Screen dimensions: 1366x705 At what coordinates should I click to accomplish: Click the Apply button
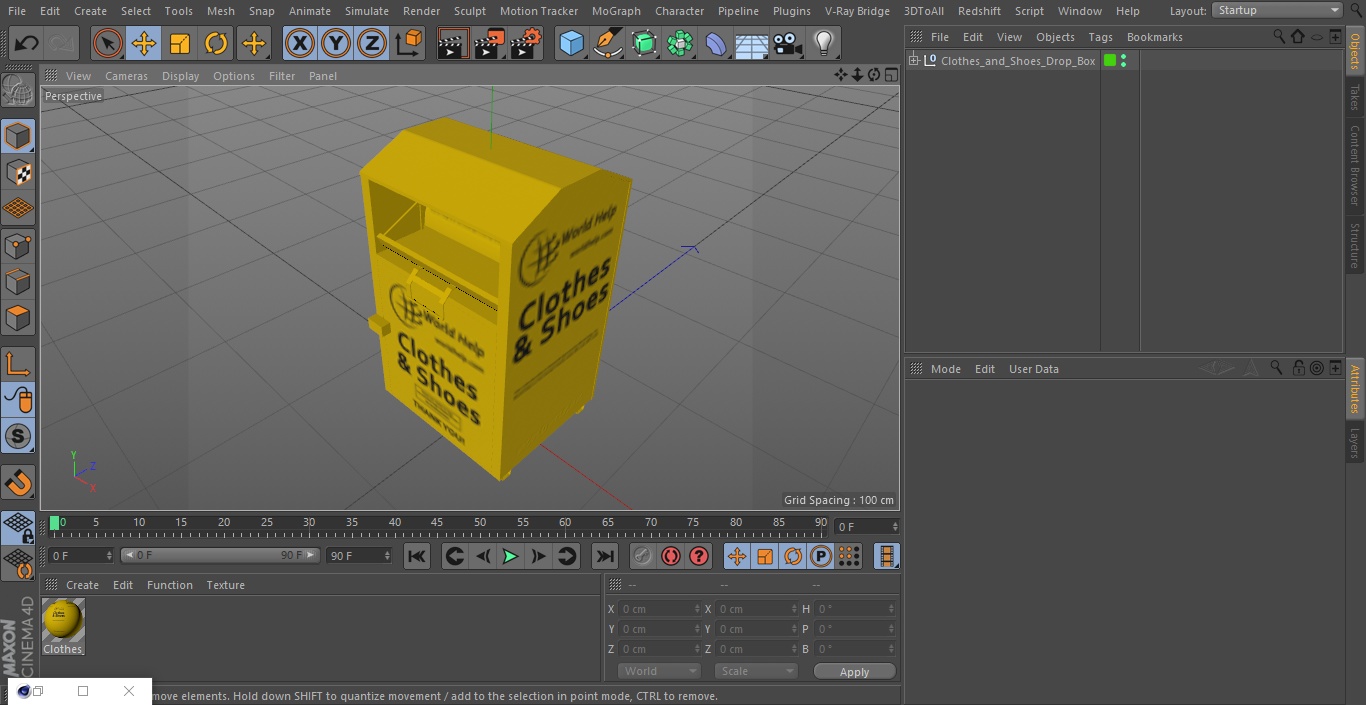tap(854, 672)
